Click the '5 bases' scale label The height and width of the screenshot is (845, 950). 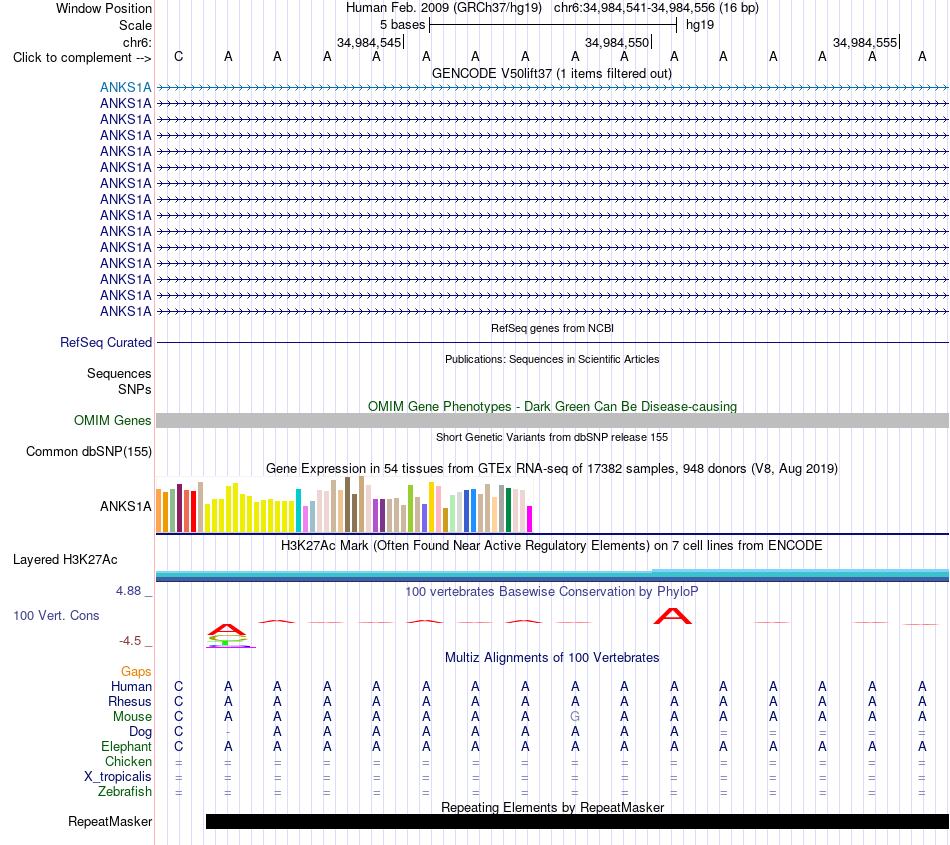(402, 25)
